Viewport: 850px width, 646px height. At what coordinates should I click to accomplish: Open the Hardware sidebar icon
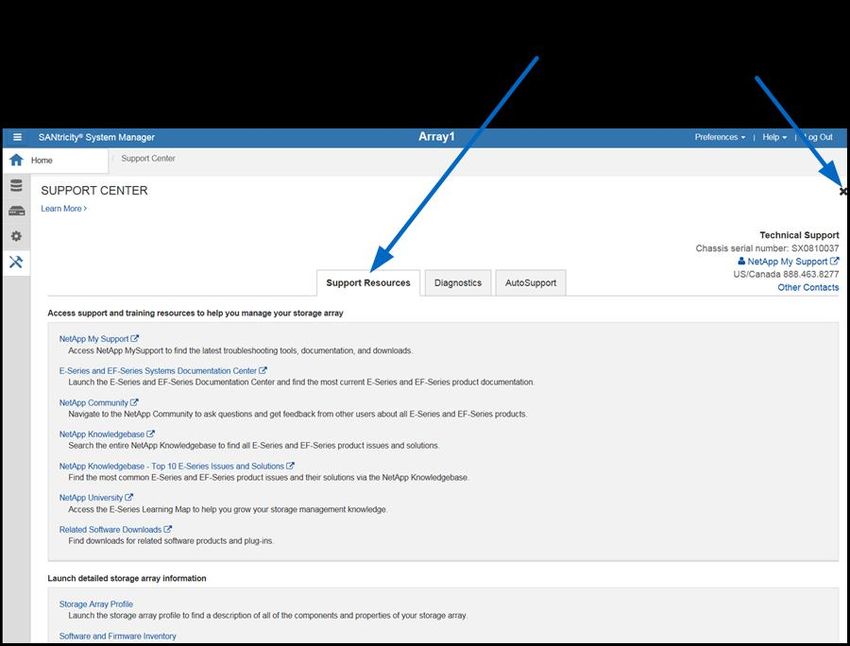coord(16,211)
